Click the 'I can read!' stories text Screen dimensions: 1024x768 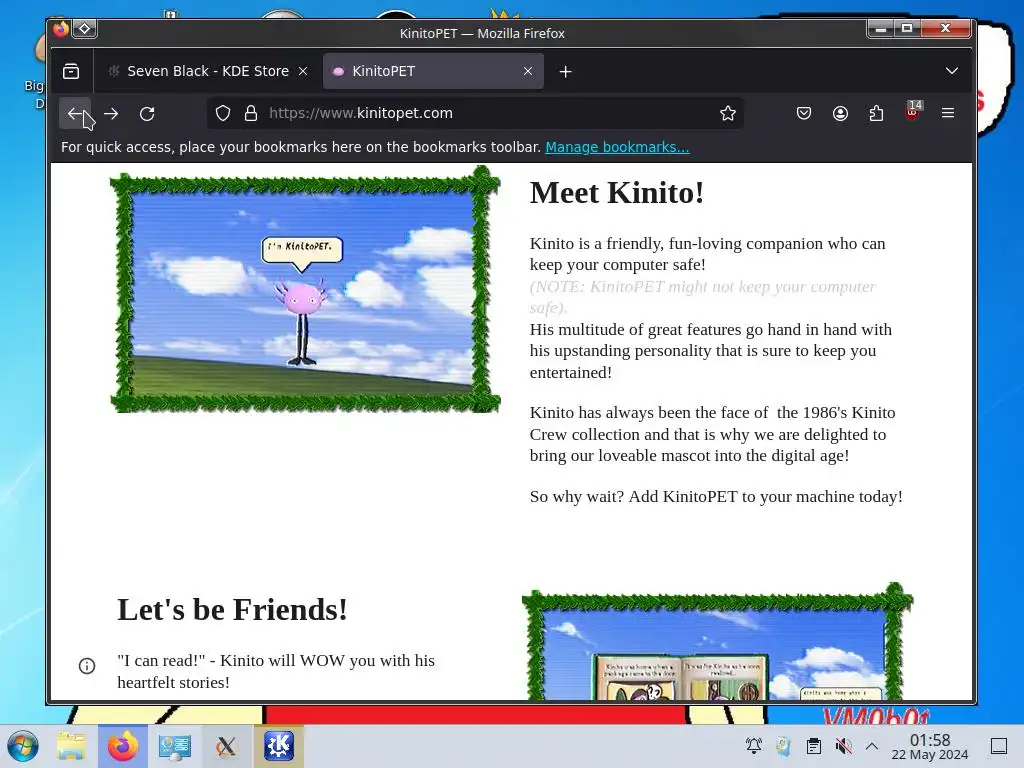(x=276, y=671)
